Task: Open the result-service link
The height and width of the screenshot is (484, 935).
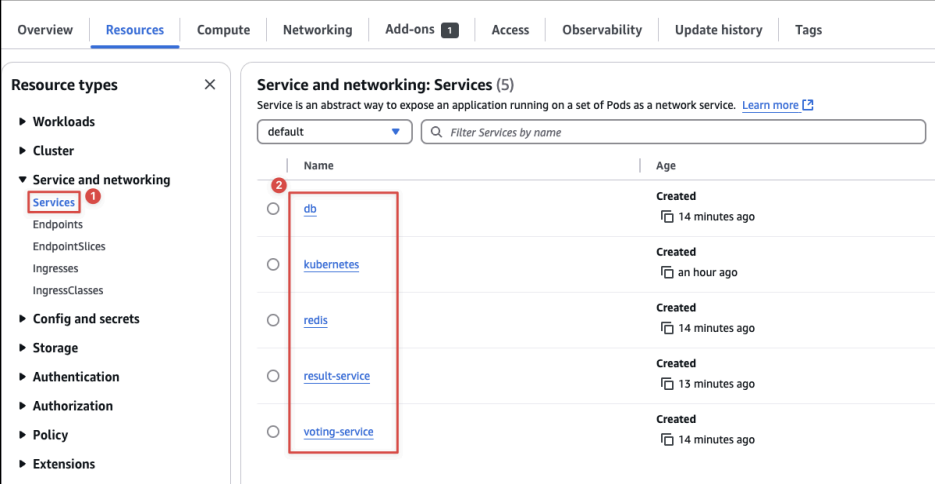Action: pos(337,376)
